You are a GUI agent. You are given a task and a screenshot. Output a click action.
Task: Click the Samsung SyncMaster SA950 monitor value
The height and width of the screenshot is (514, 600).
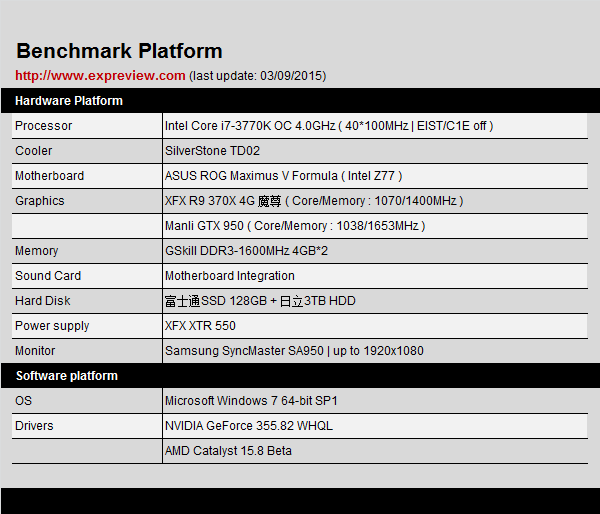(x=294, y=351)
